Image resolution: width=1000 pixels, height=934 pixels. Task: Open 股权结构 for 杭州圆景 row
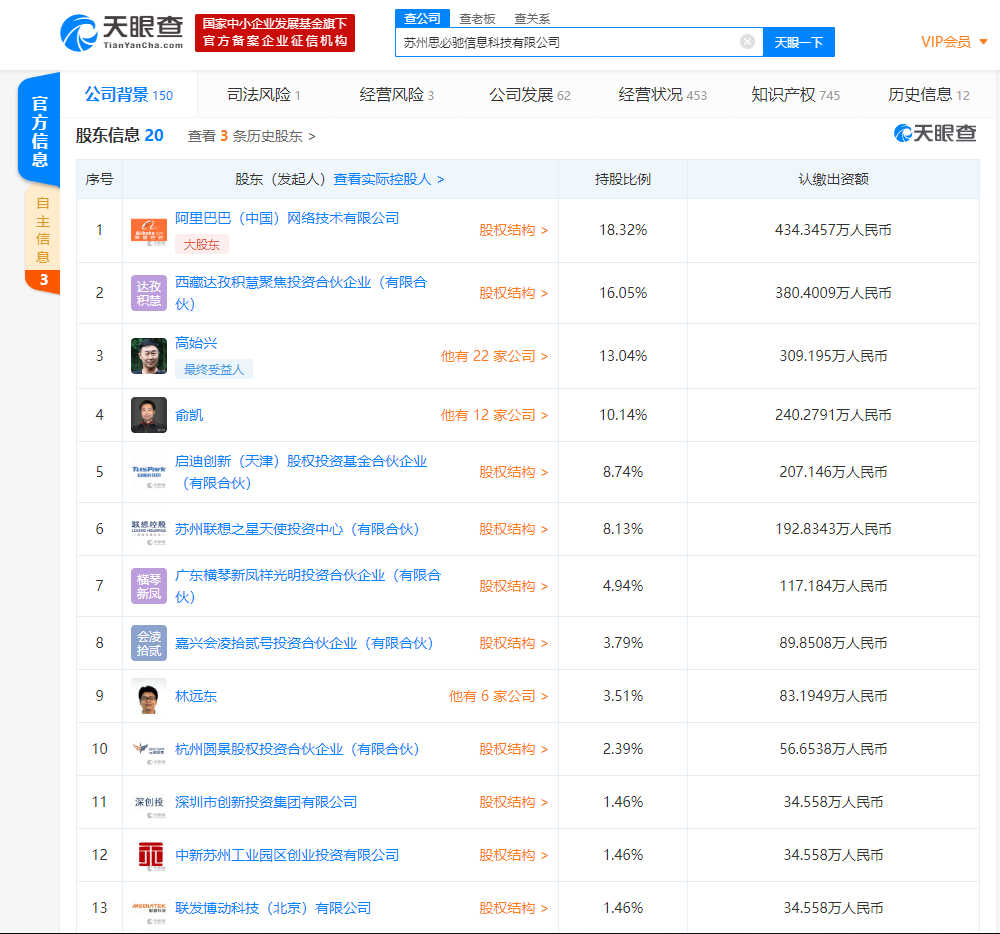point(513,749)
